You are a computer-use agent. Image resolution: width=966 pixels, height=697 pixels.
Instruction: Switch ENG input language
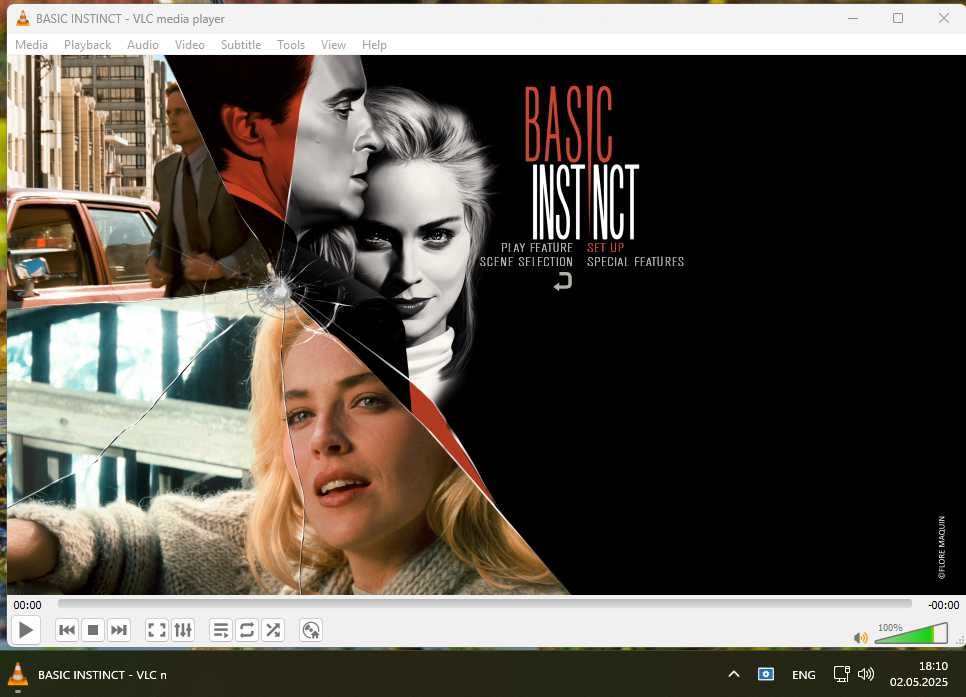pos(803,675)
